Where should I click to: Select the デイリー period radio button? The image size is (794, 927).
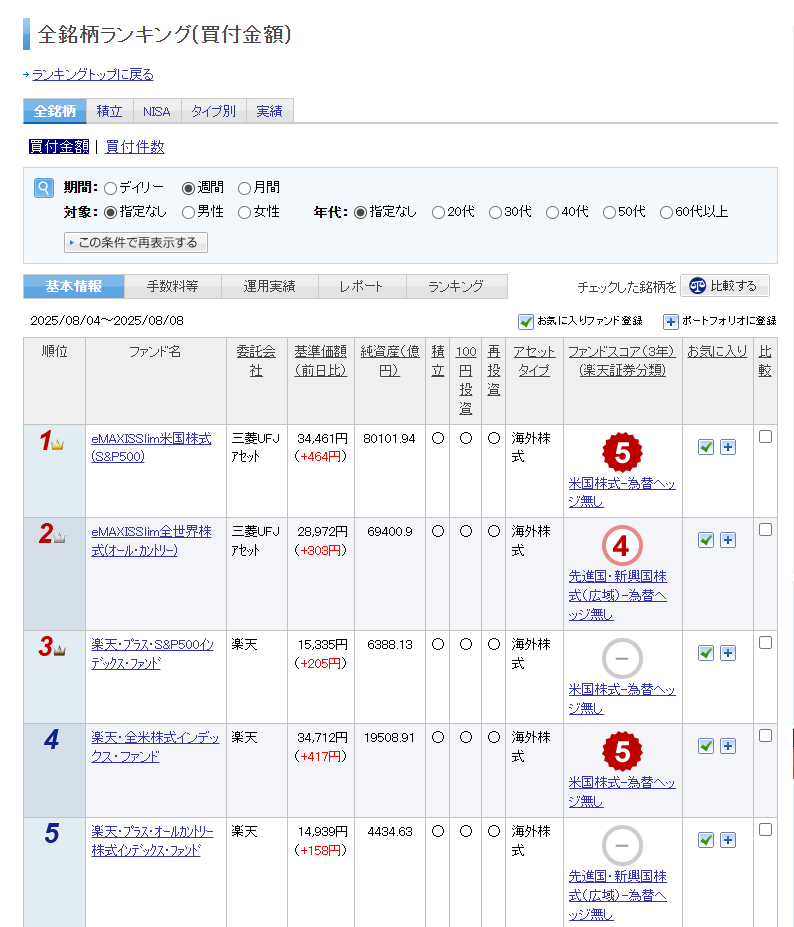coord(110,189)
